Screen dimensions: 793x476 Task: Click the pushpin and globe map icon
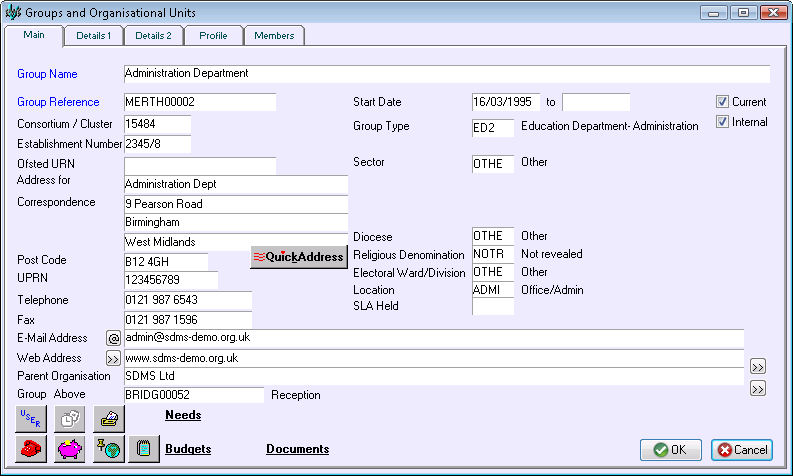[109, 449]
